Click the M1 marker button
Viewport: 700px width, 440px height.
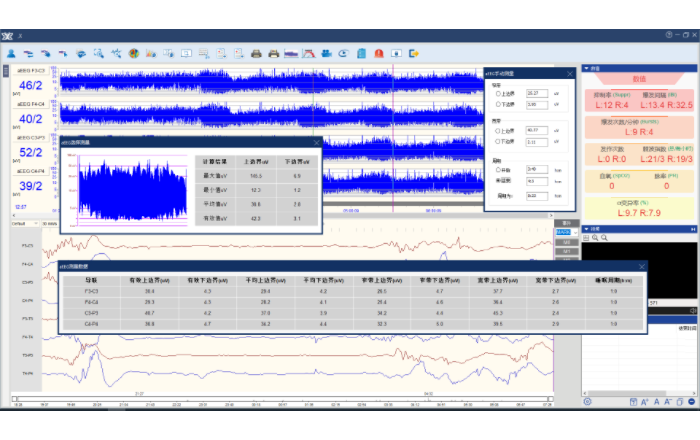point(567,252)
